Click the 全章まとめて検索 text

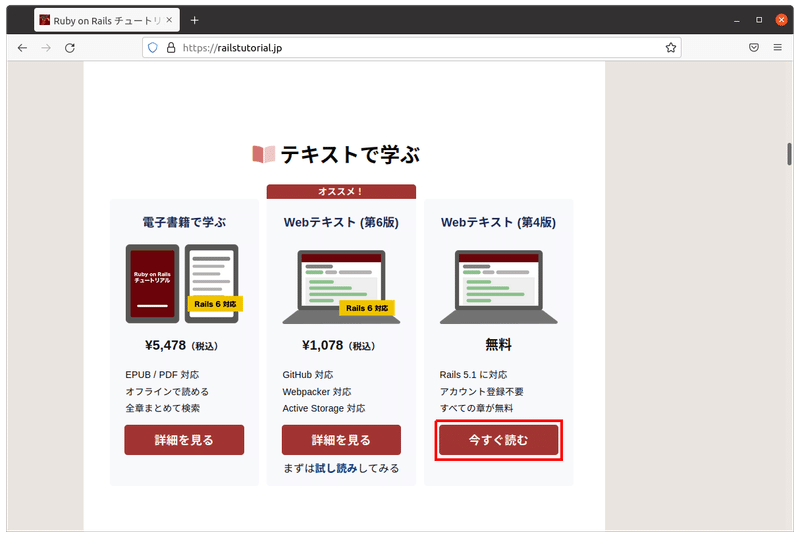[162, 408]
